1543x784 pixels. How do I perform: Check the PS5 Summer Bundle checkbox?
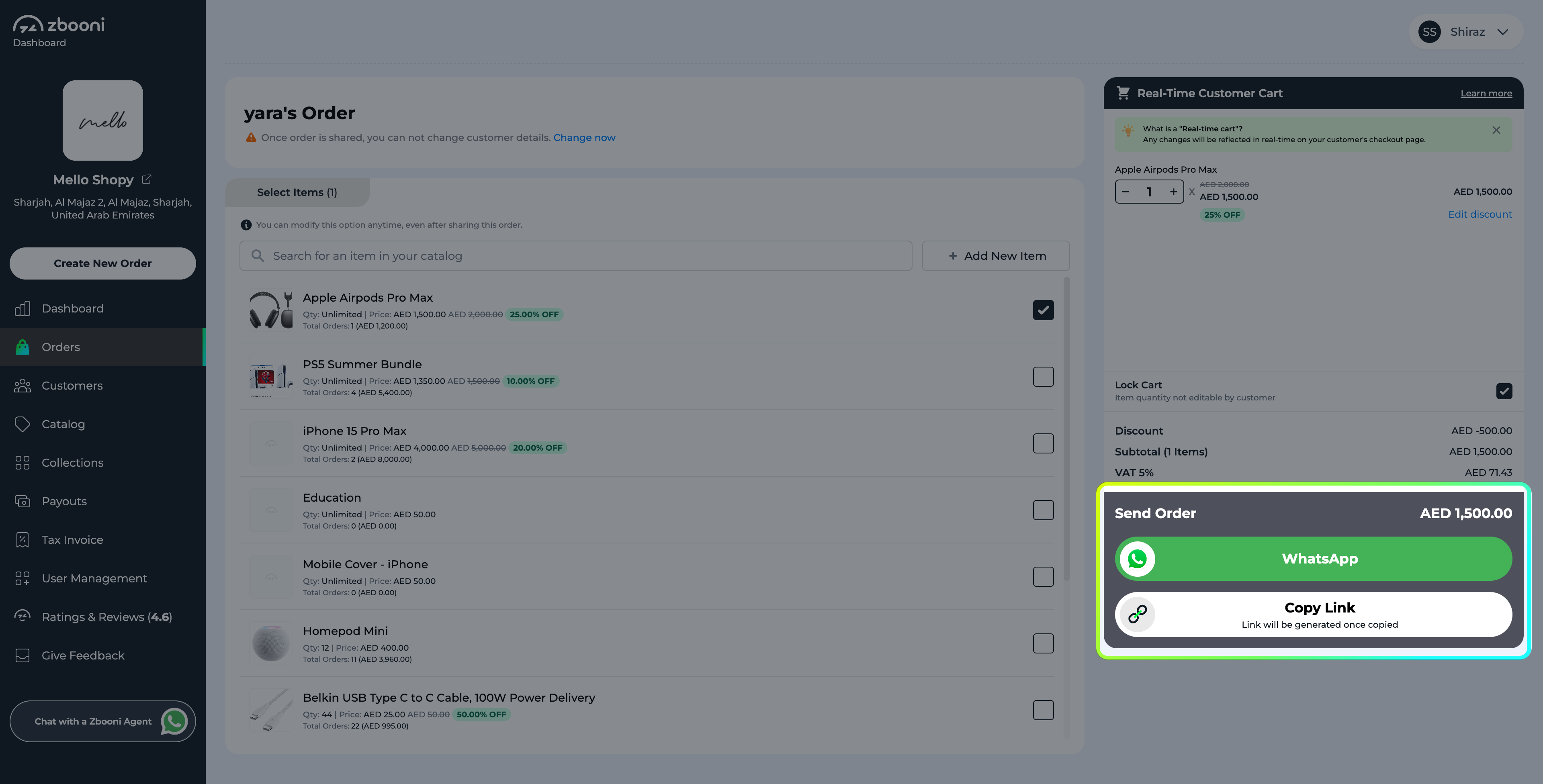1043,377
